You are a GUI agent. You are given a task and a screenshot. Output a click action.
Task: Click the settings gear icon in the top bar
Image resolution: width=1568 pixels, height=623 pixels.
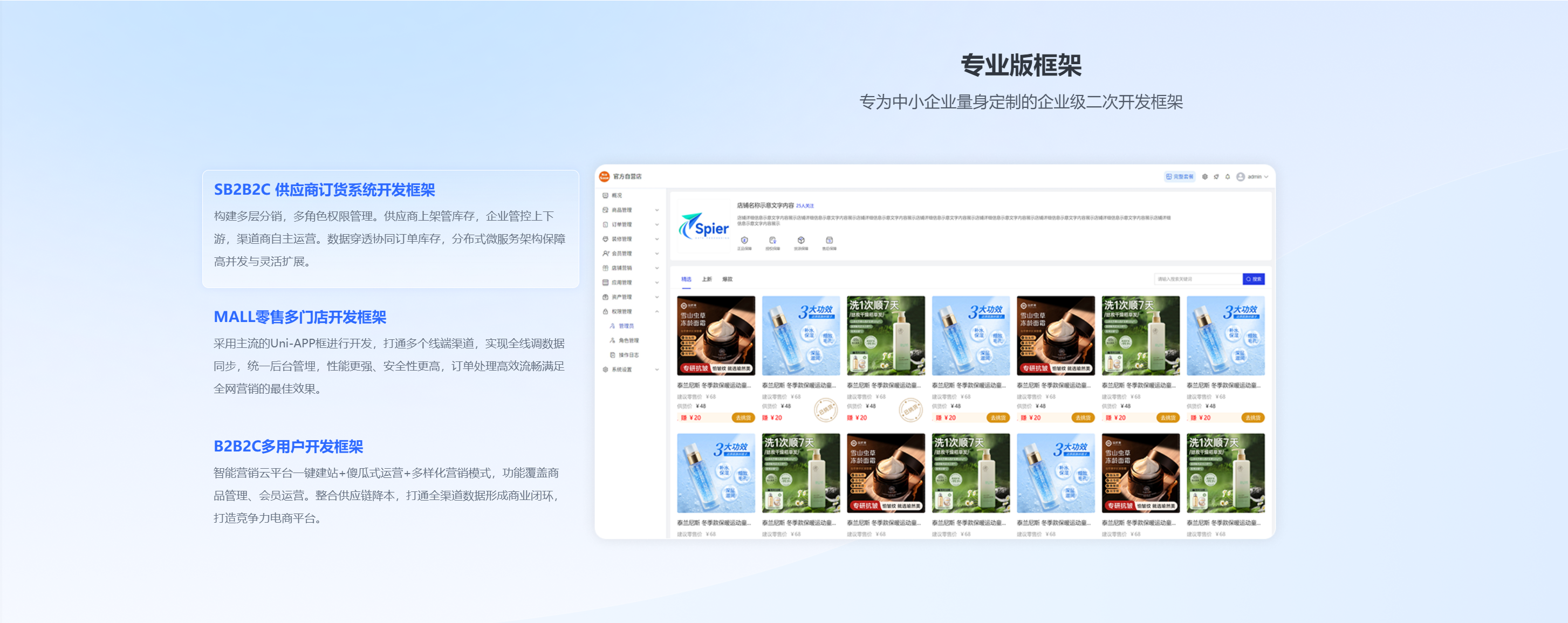point(1204,176)
